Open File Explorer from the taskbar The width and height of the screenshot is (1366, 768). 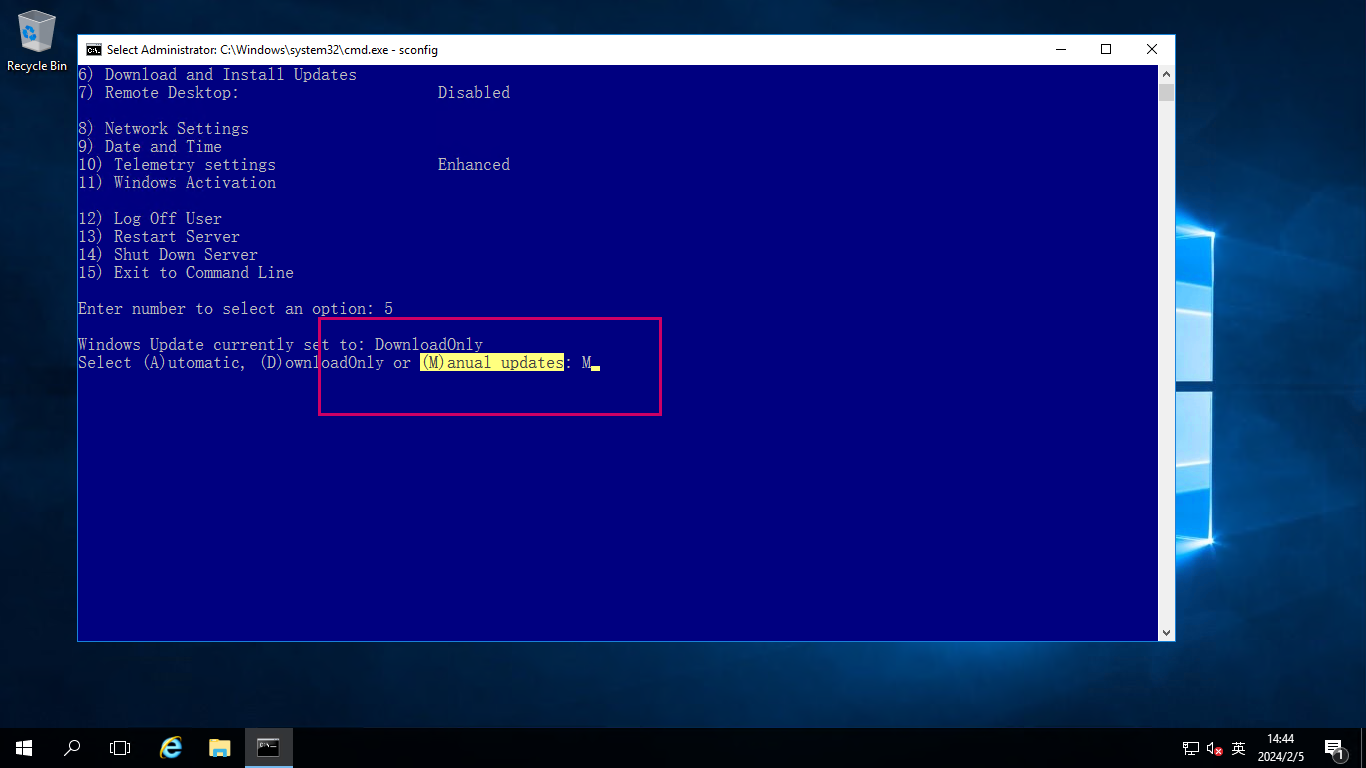point(220,747)
